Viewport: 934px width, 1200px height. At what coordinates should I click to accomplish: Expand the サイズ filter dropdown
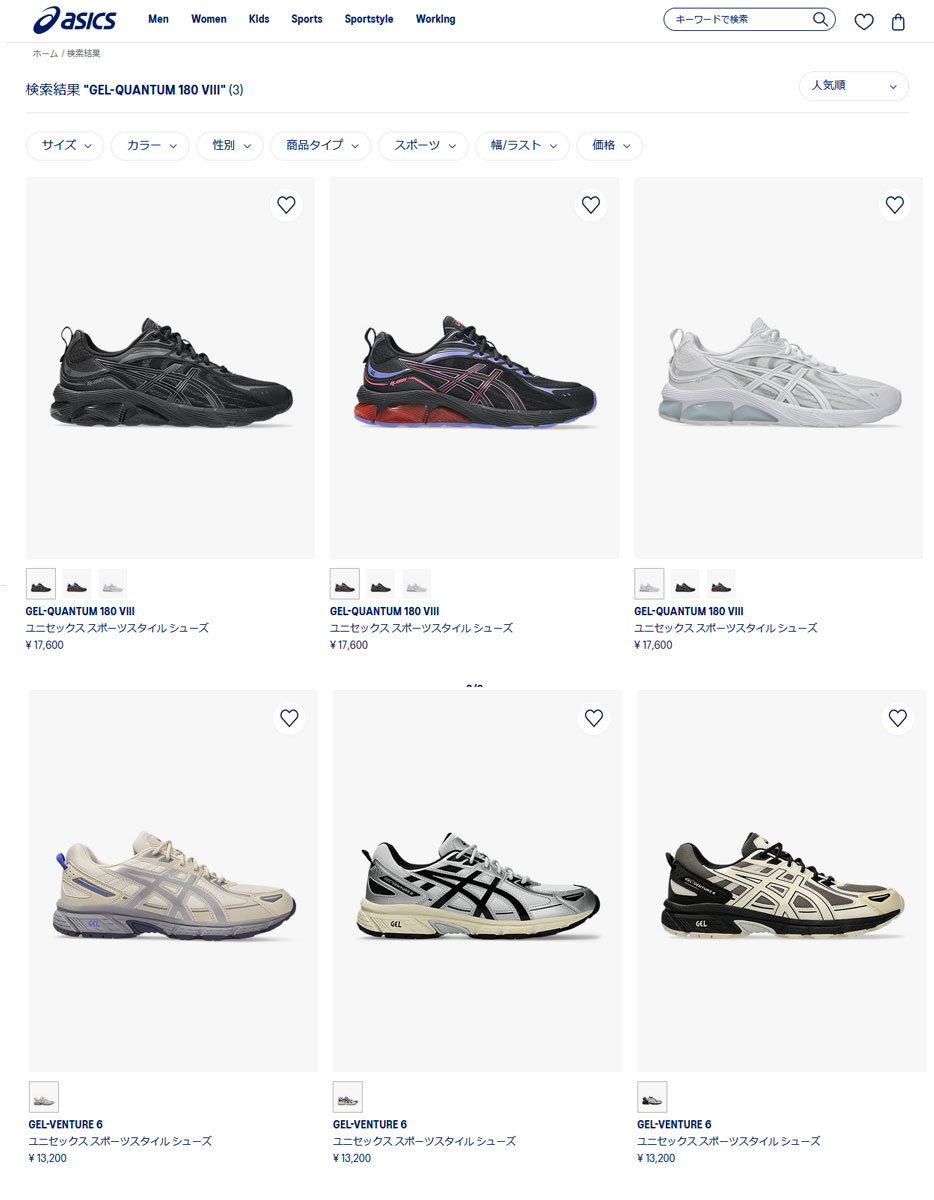pyautogui.click(x=65, y=146)
